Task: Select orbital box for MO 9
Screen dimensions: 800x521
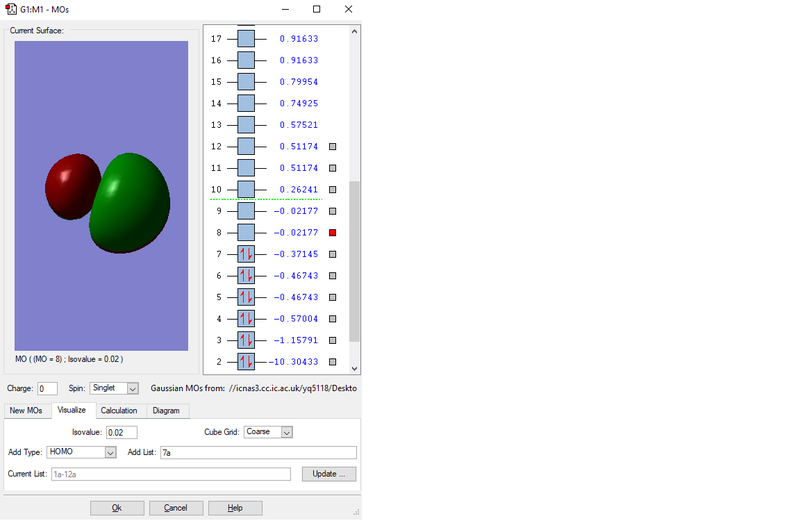Action: click(246, 211)
